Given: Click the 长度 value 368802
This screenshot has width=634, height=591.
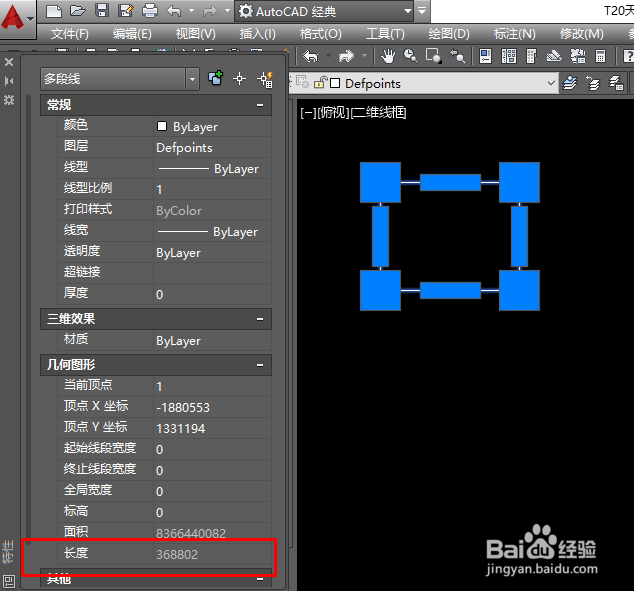Looking at the screenshot, I should (x=213, y=554).
